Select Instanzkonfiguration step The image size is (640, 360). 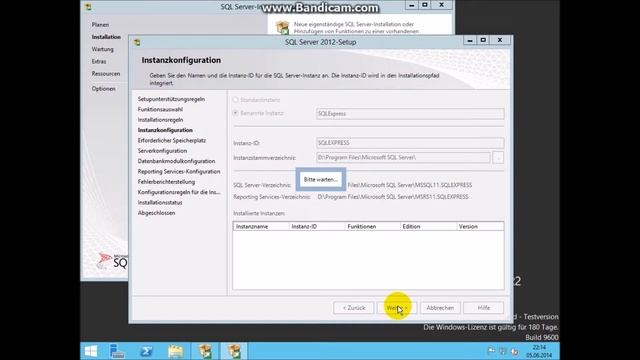(x=165, y=130)
